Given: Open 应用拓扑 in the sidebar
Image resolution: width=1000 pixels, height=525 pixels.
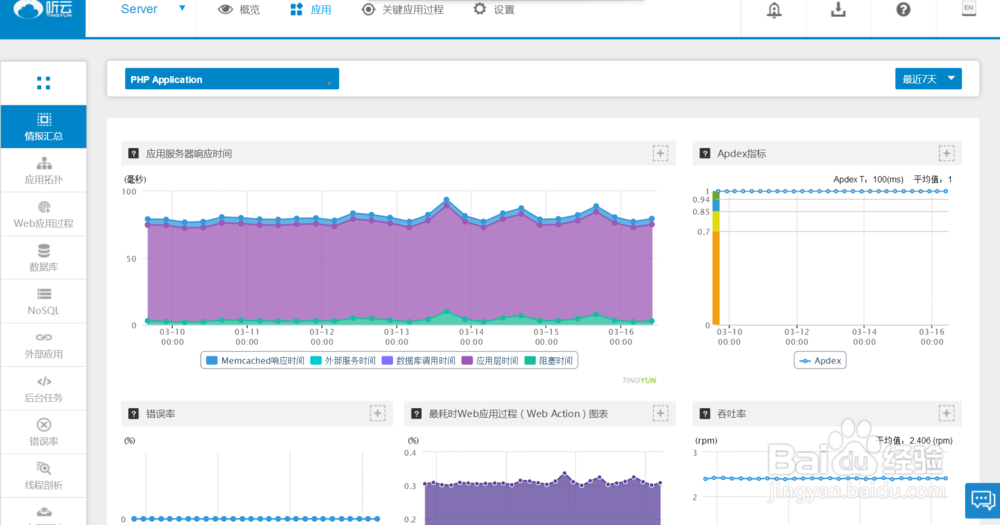Looking at the screenshot, I should point(43,170).
